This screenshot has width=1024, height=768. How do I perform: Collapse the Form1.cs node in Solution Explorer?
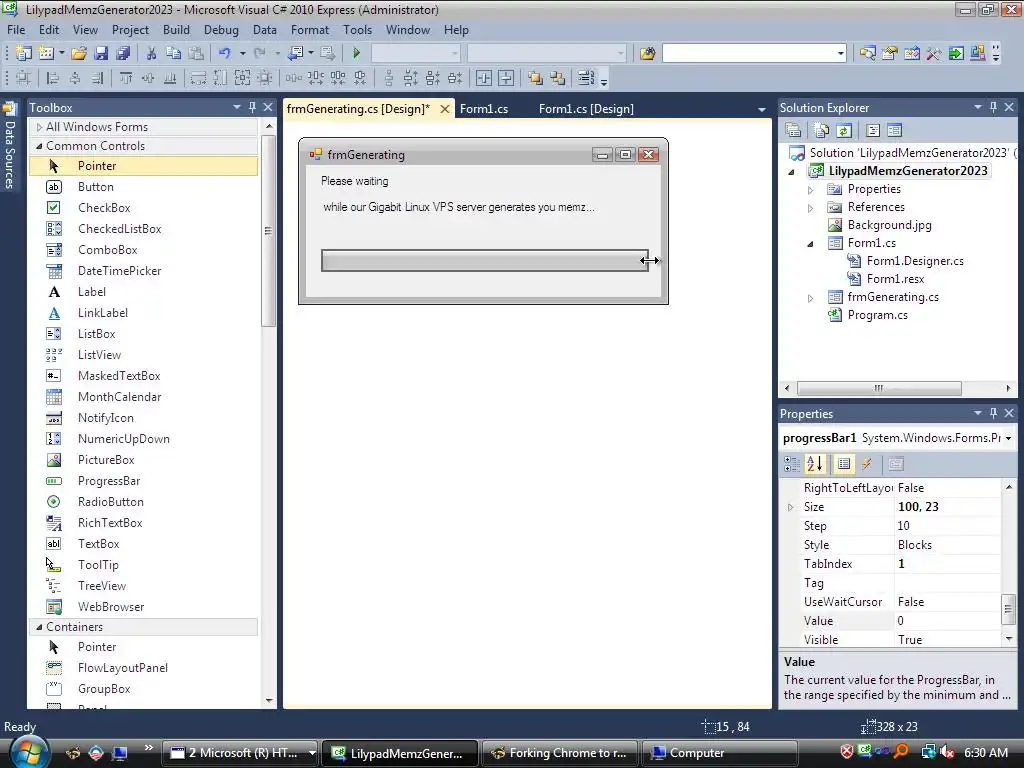[x=810, y=244]
